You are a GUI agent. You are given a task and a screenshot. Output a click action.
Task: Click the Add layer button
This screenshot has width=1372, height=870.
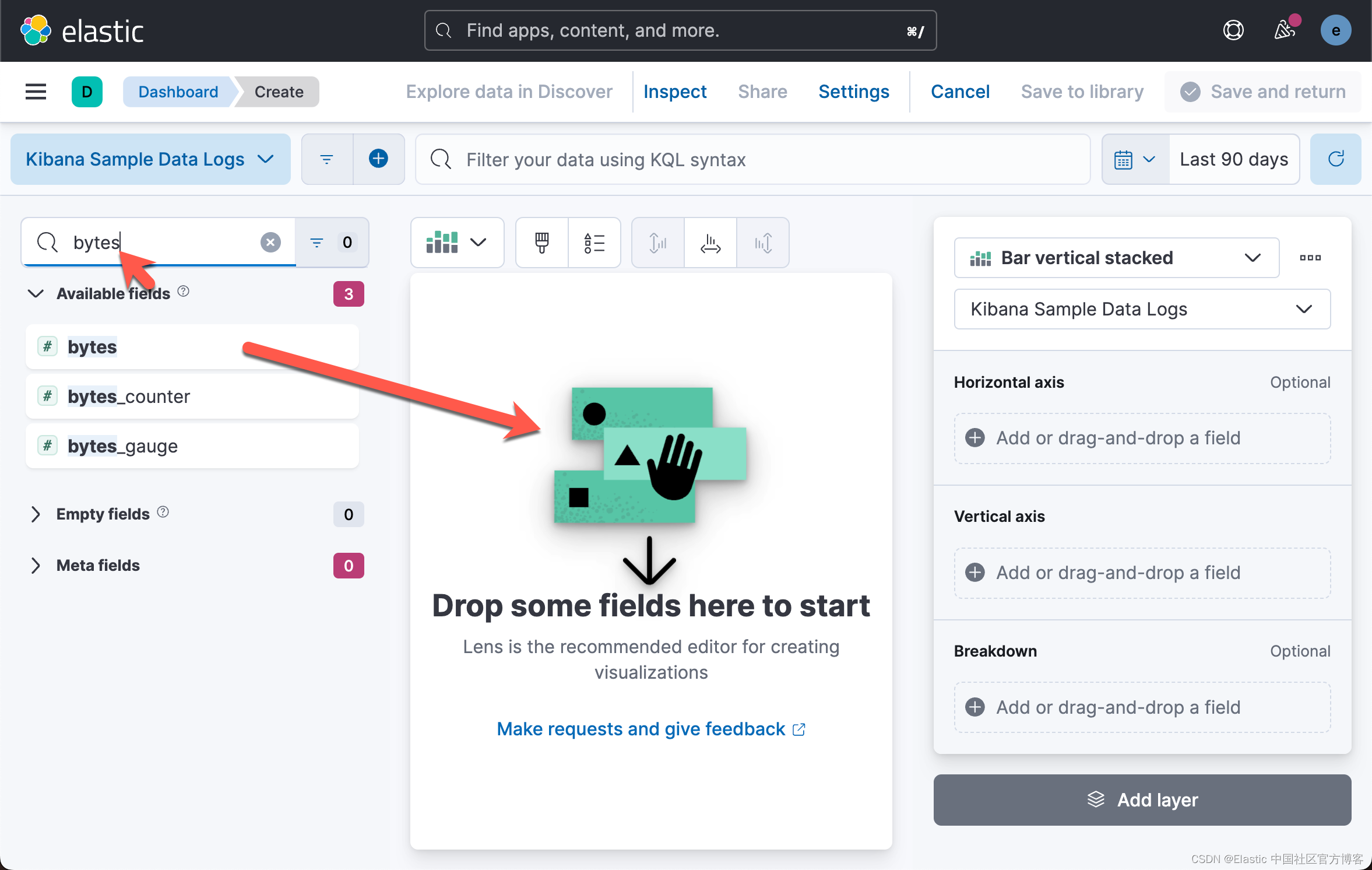coord(1142,800)
